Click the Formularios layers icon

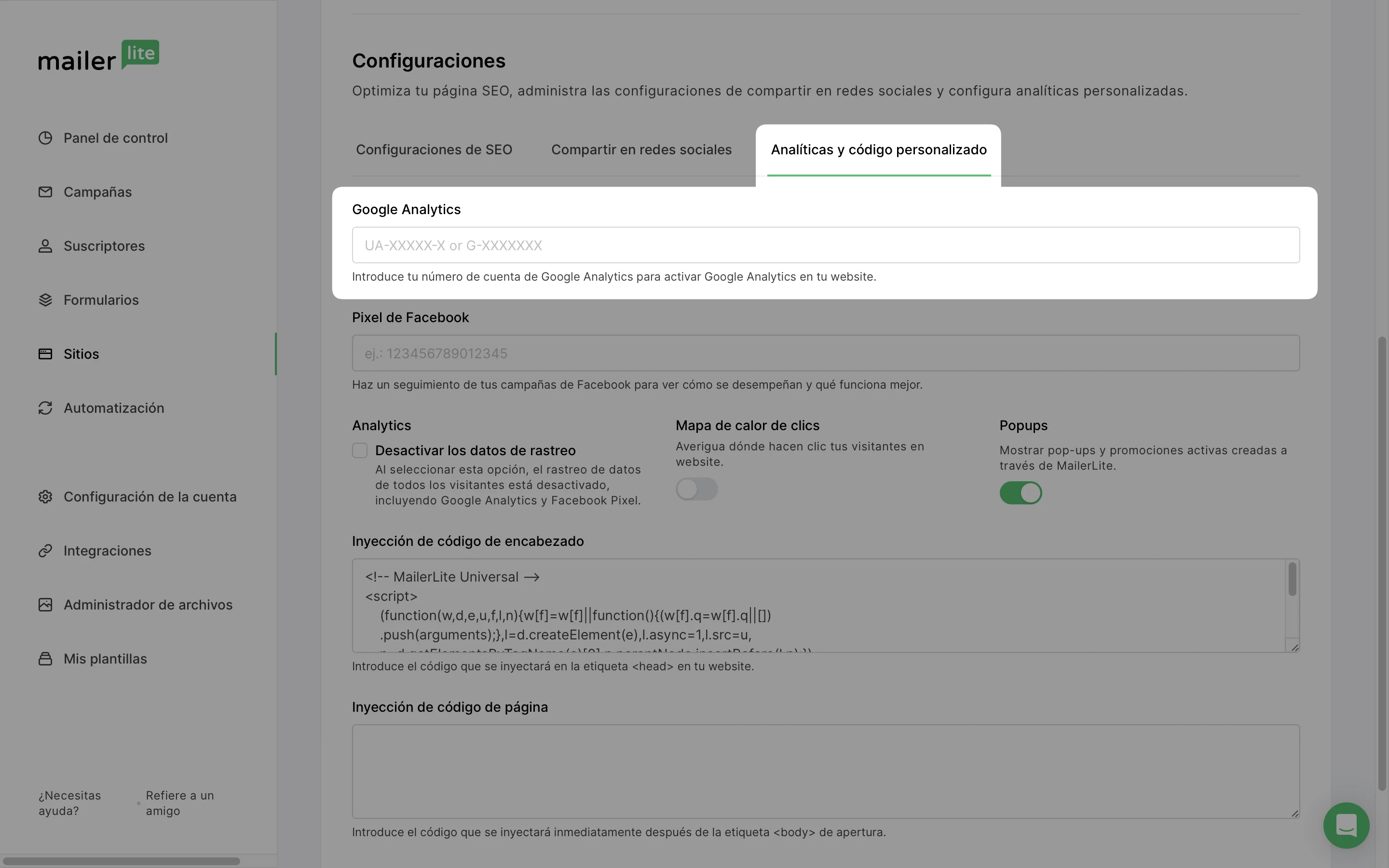click(x=45, y=299)
